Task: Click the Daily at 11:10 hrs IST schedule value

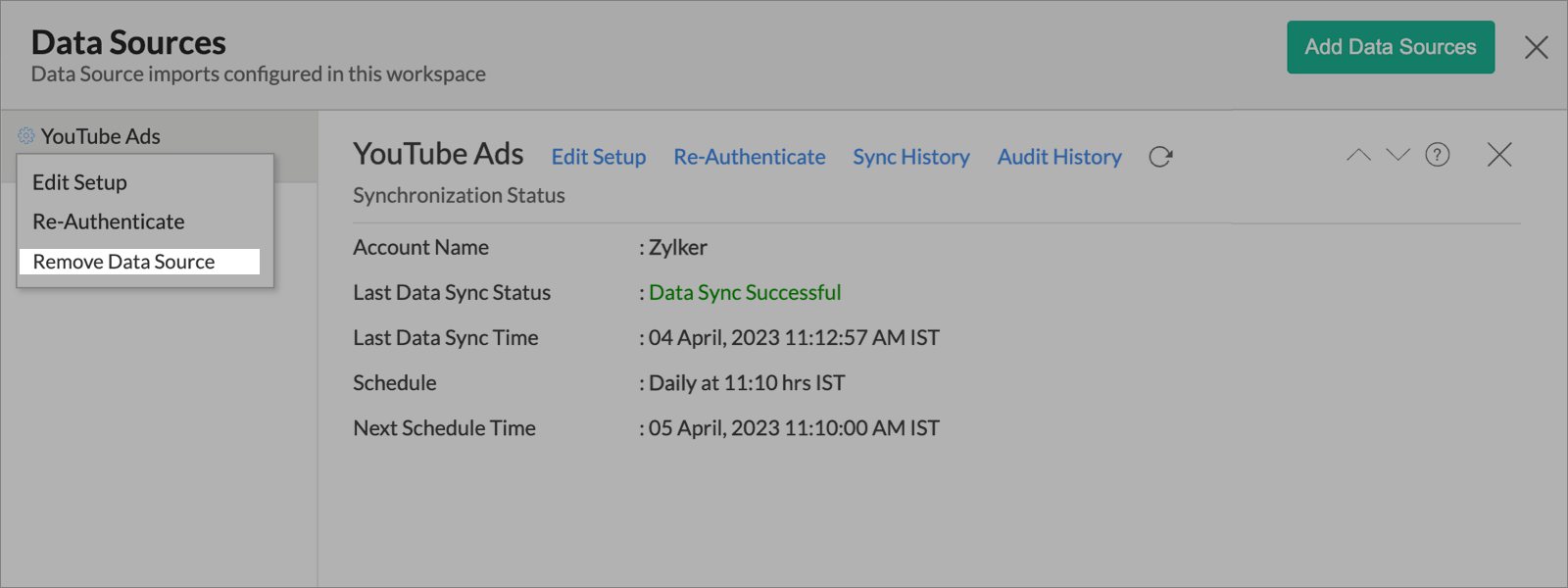Action: point(747,382)
